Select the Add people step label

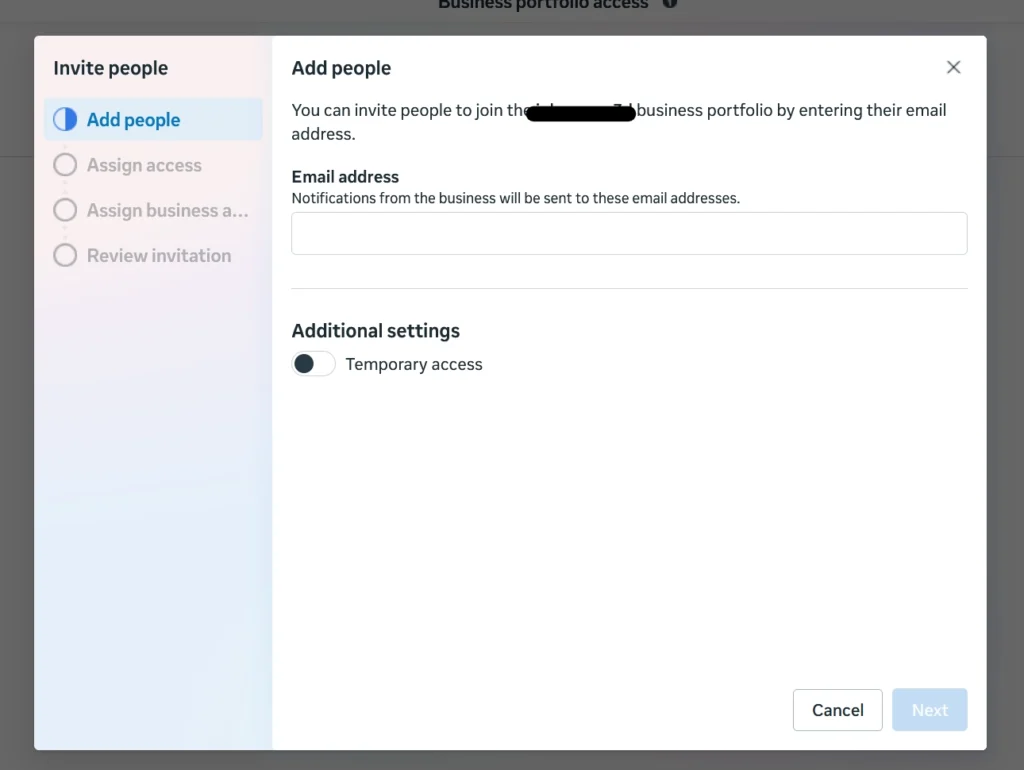pyautogui.click(x=133, y=120)
